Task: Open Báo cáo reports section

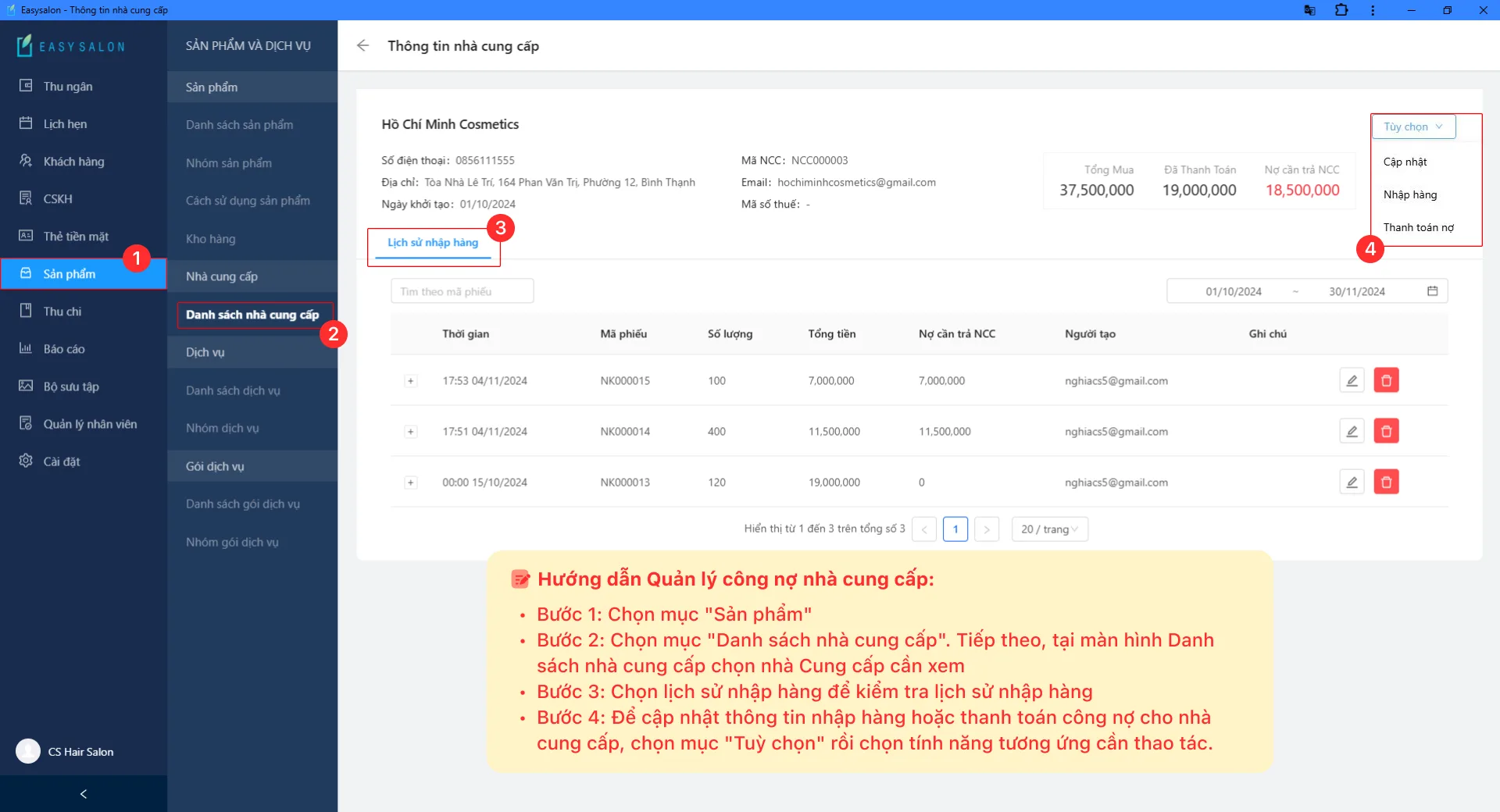Action: [83, 349]
